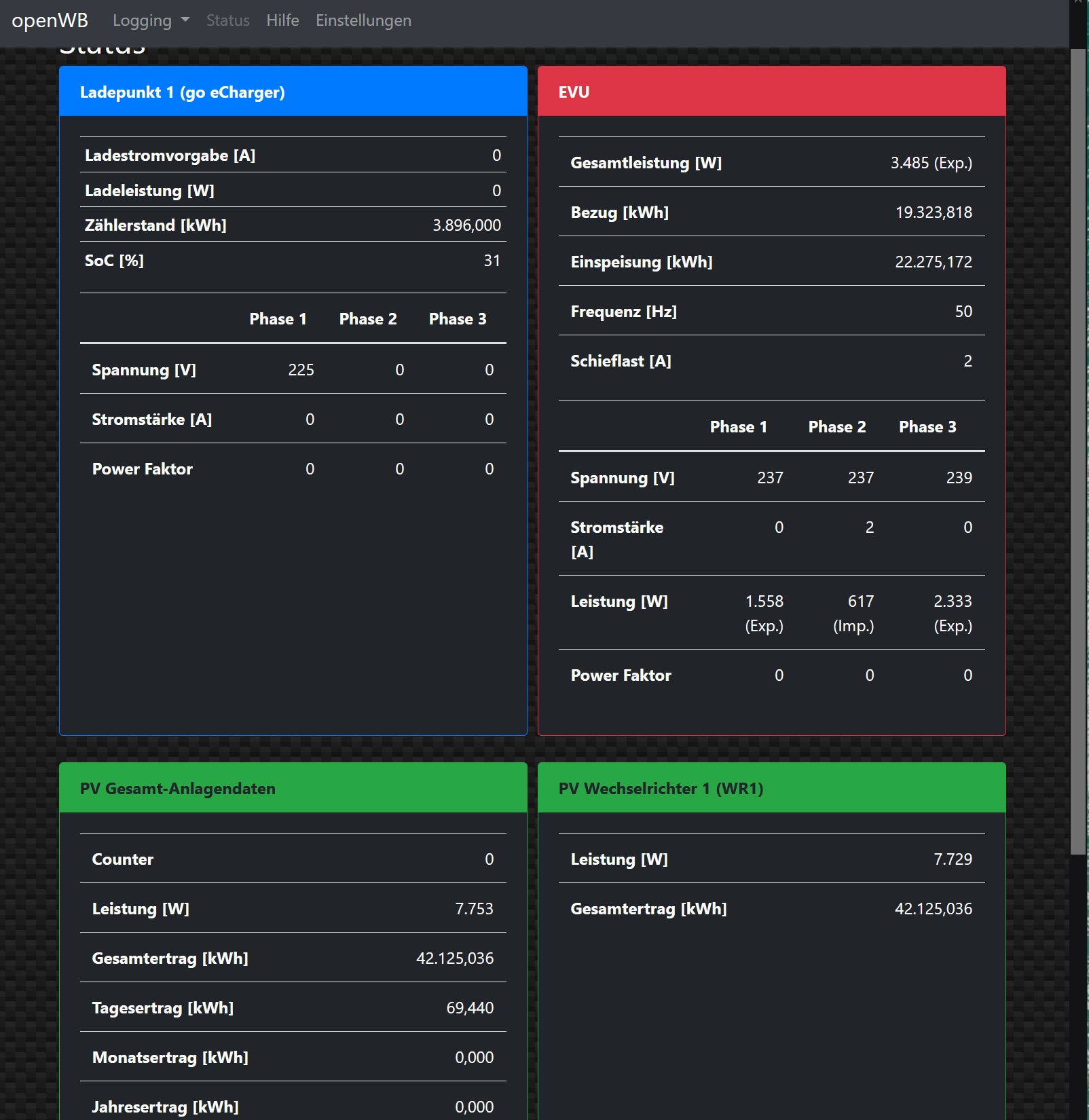Click the 617 (Imp.) Leistung value
The width and height of the screenshot is (1089, 1120).
tap(853, 614)
